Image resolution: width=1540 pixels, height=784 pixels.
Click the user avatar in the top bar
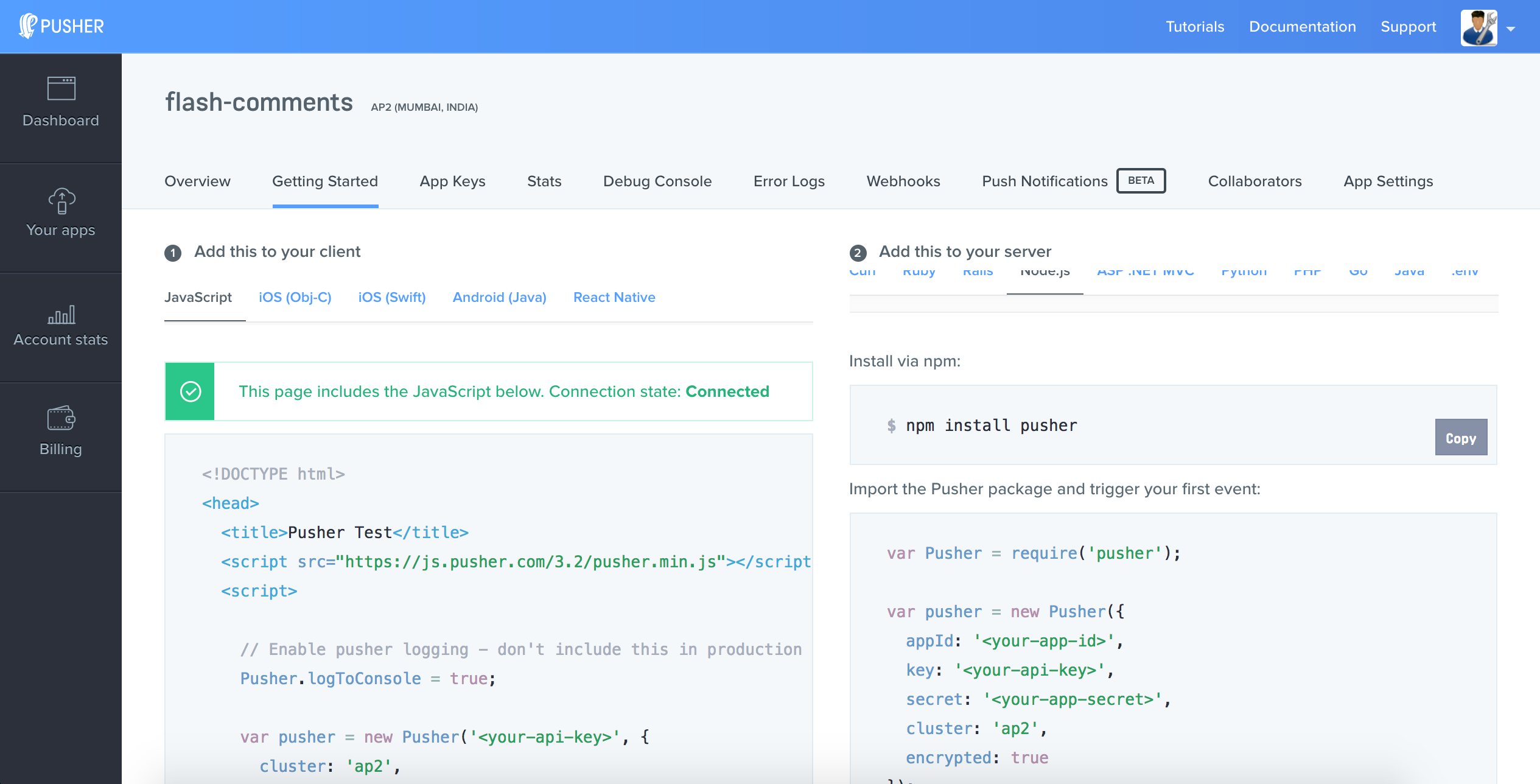(x=1479, y=28)
